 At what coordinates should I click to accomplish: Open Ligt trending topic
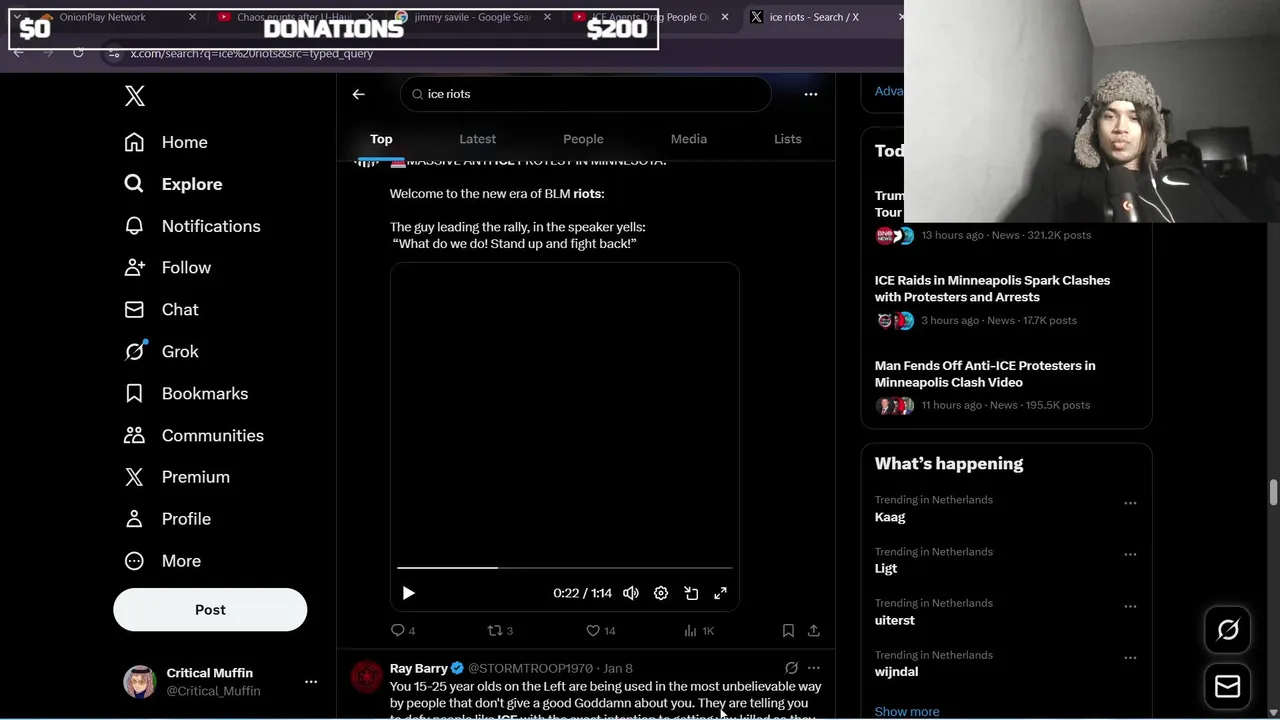coord(886,568)
